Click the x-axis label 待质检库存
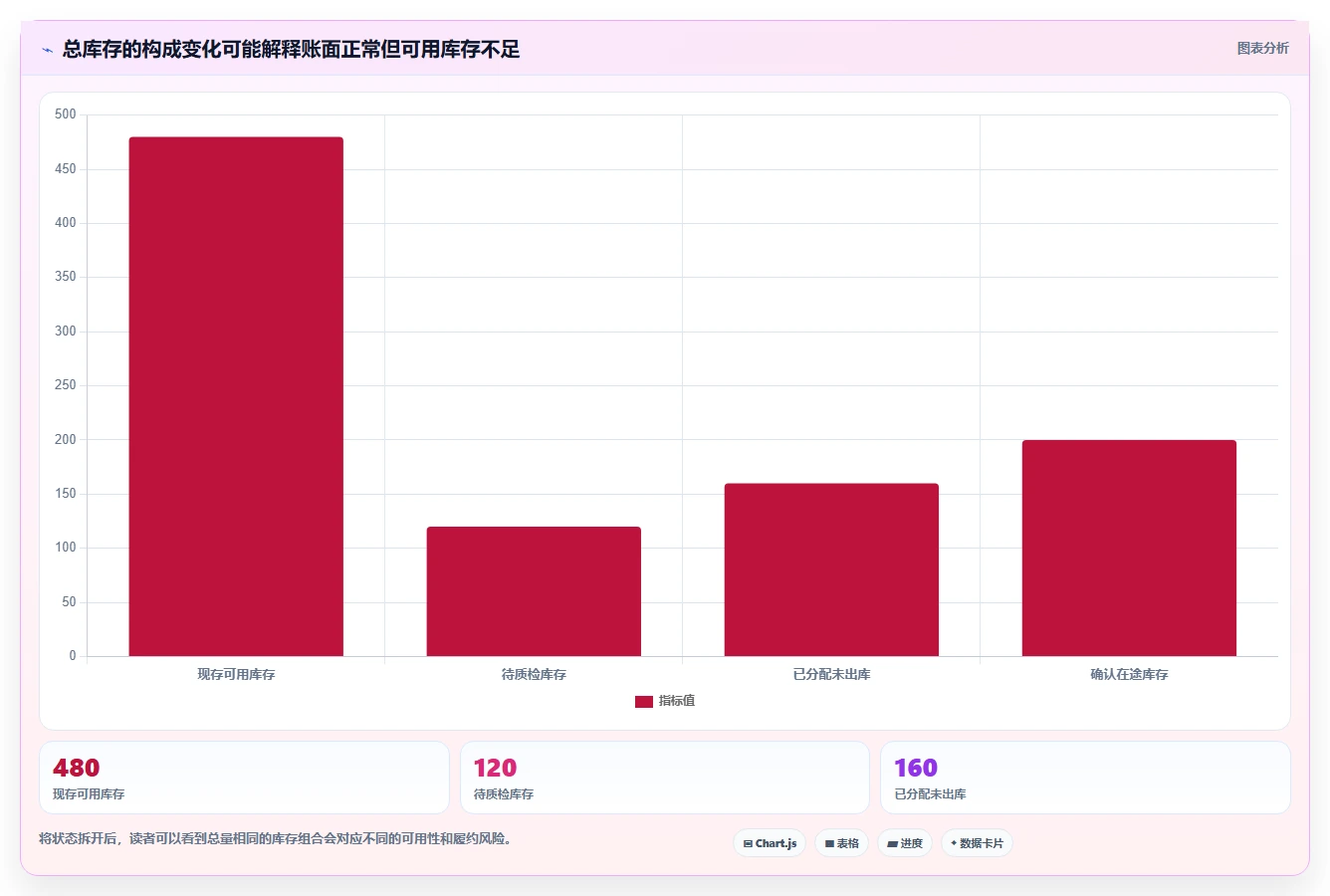Screen dimensions: 1330x896 (534, 674)
